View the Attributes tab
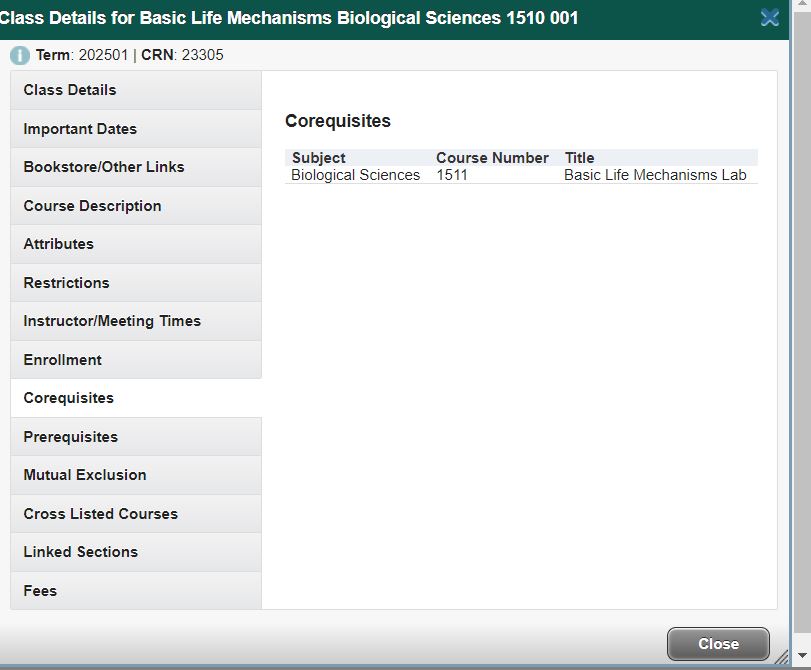 (136, 244)
